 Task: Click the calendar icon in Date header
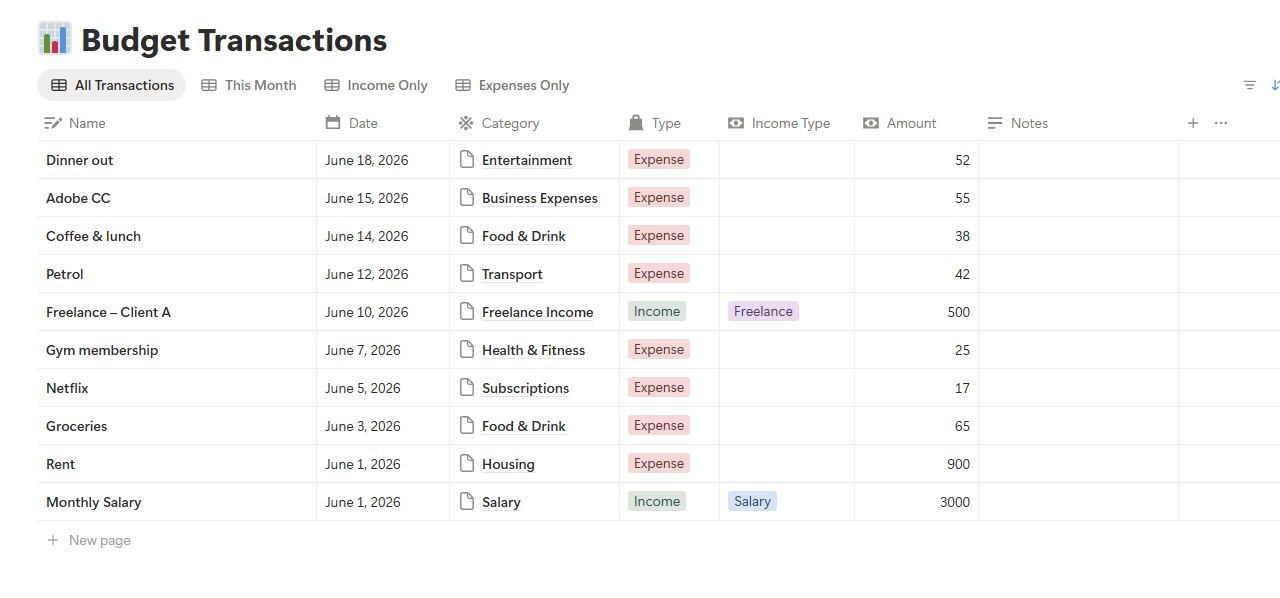tap(333, 123)
